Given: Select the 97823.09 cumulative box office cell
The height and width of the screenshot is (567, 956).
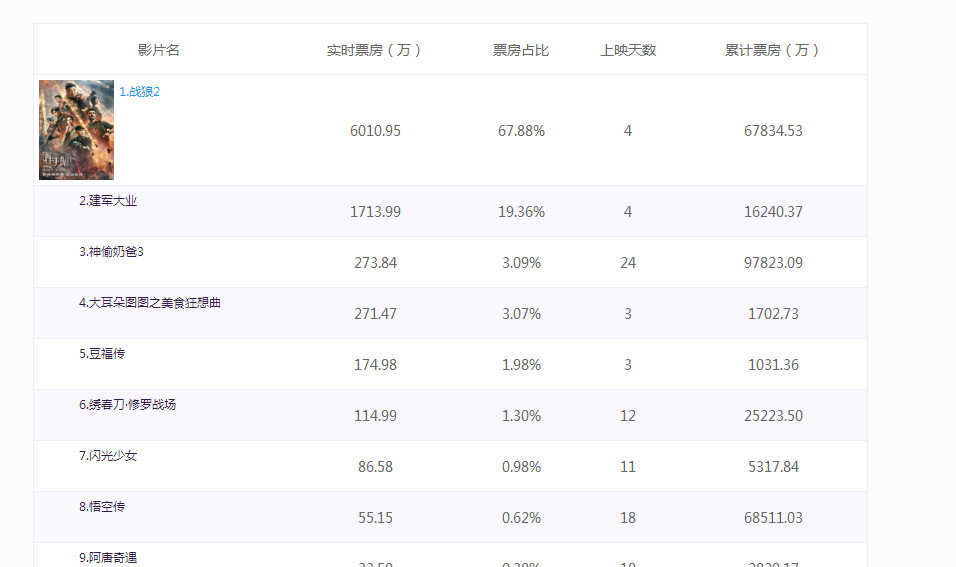Looking at the screenshot, I should pyautogui.click(x=775, y=263).
